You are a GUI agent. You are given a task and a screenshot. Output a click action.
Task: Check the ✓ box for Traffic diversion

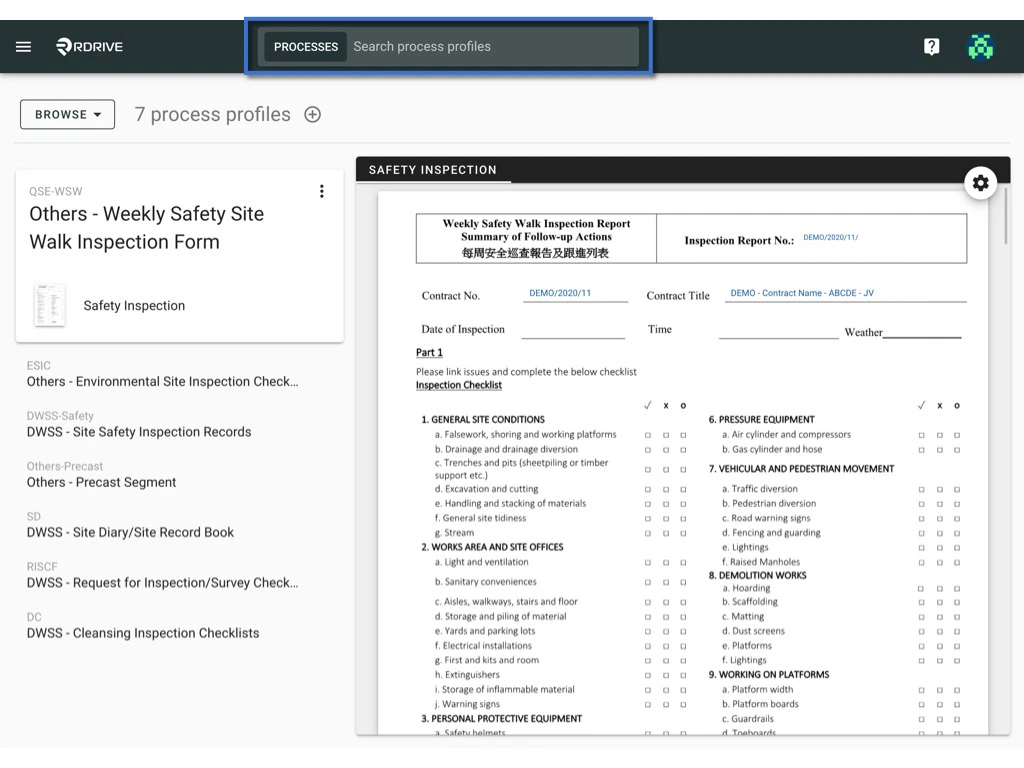[922, 488]
